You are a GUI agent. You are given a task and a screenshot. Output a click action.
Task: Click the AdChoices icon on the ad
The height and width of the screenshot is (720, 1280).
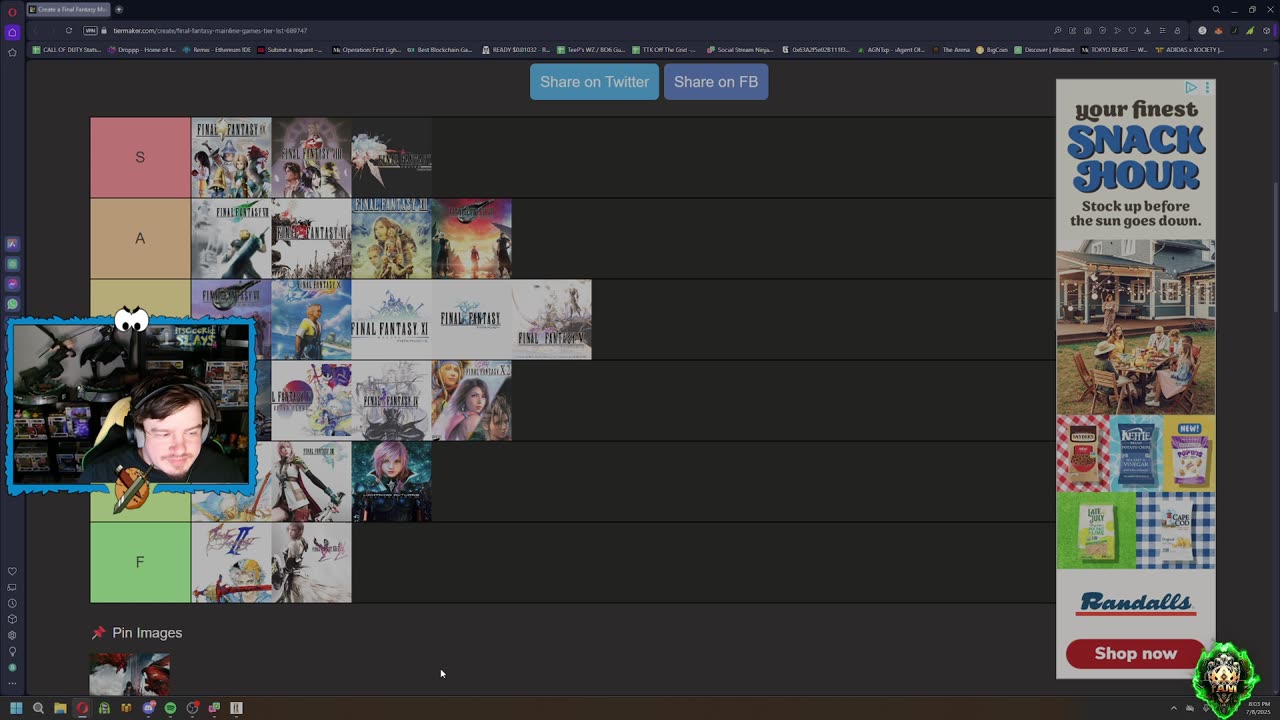pos(1191,88)
